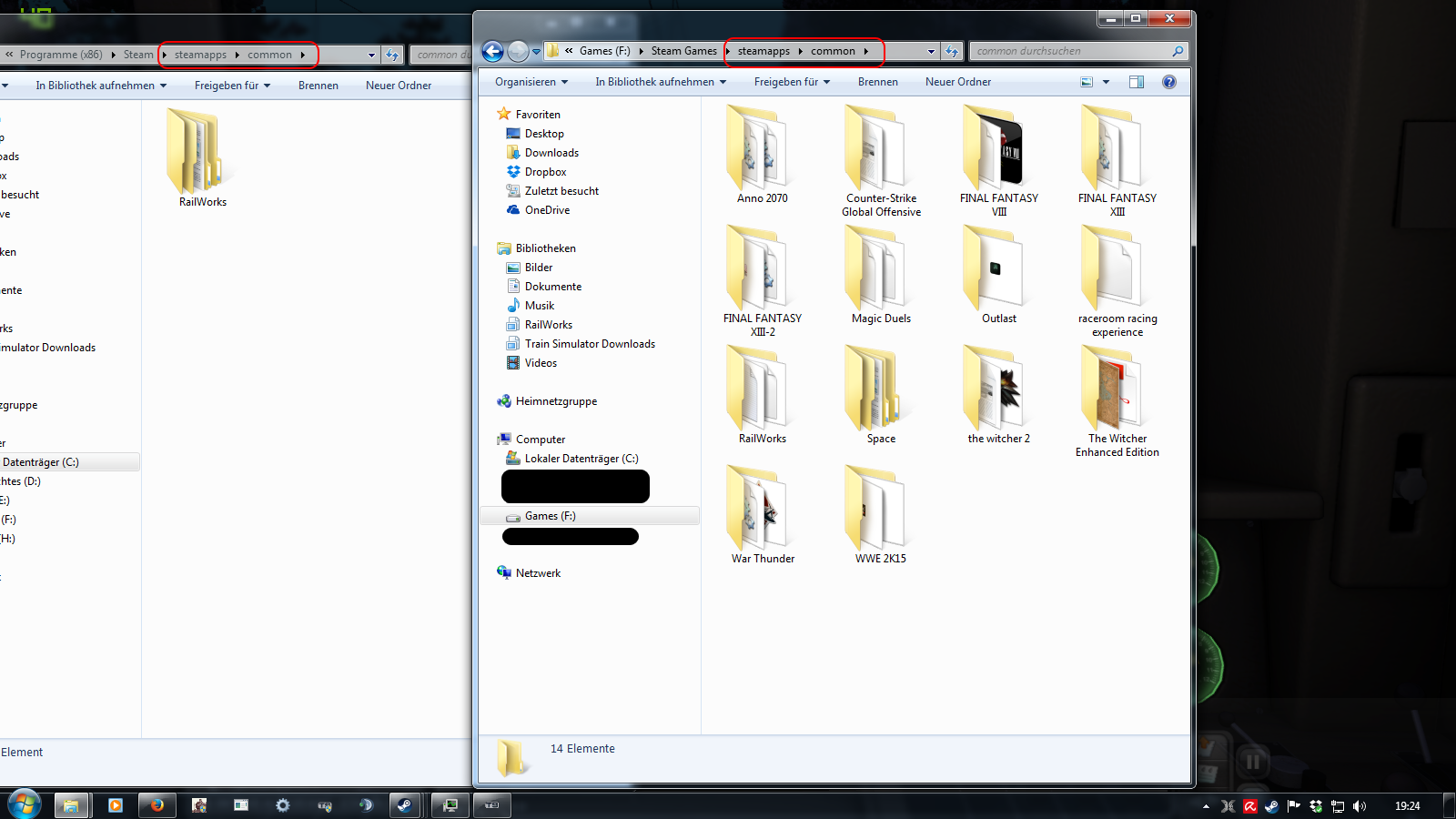Click Programme (x86) breadcrumb in back window
This screenshot has width=1456, height=819.
(x=61, y=55)
